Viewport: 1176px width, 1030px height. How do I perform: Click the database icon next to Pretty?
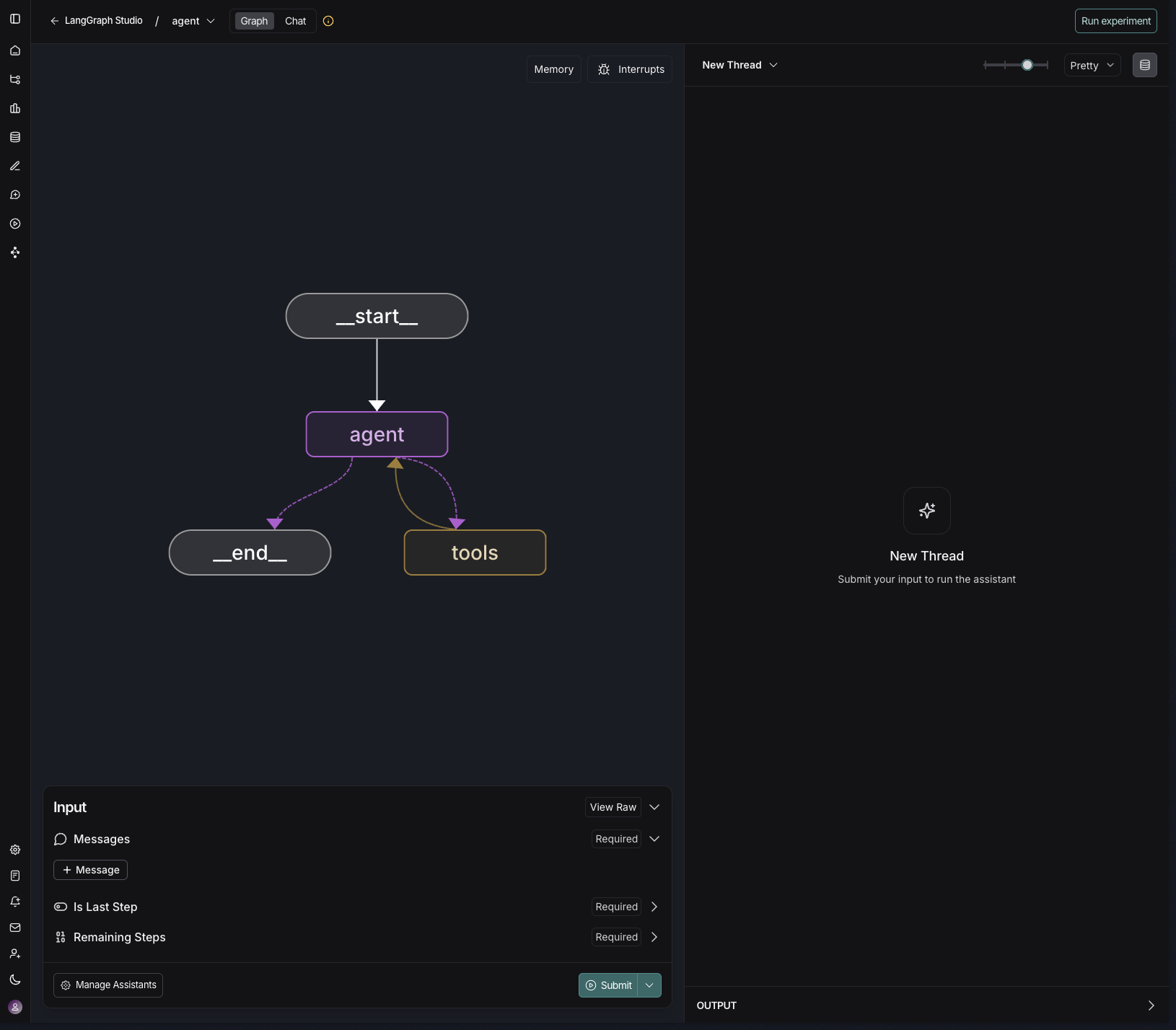point(1144,65)
